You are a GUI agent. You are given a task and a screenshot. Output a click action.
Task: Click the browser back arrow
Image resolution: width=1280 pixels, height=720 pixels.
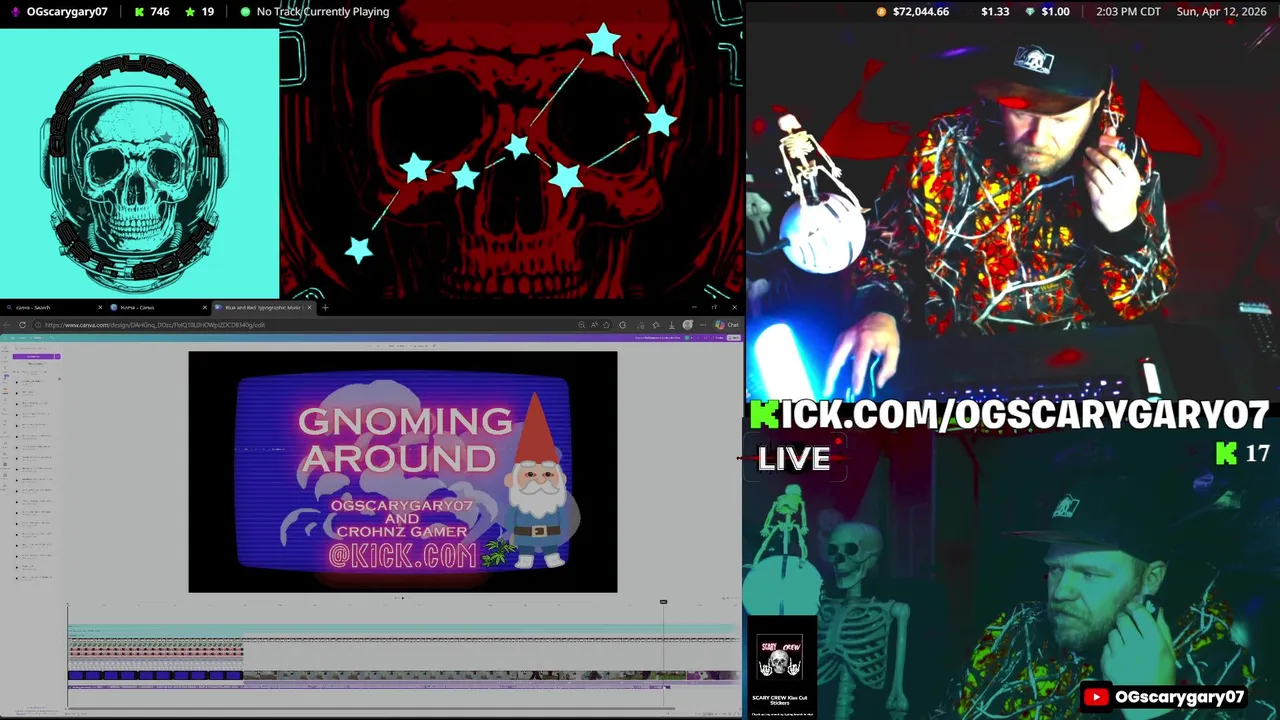point(7,325)
